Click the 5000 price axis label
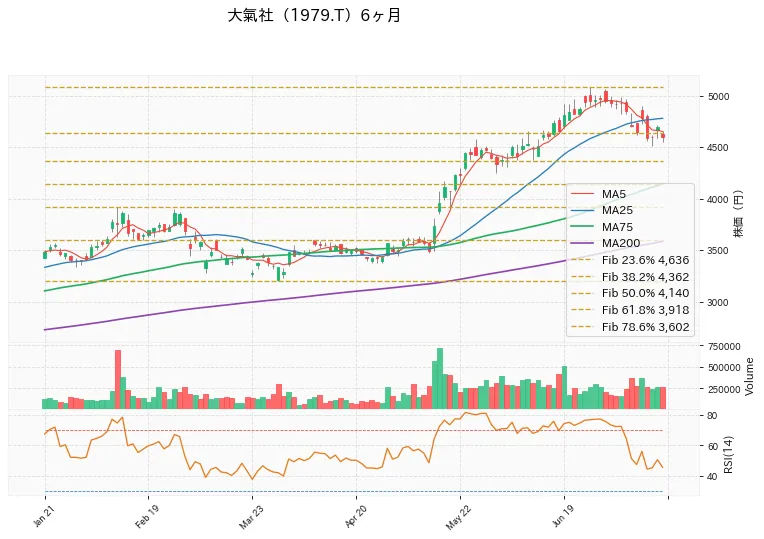Screen dimensions: 764x539 (x=718, y=96)
